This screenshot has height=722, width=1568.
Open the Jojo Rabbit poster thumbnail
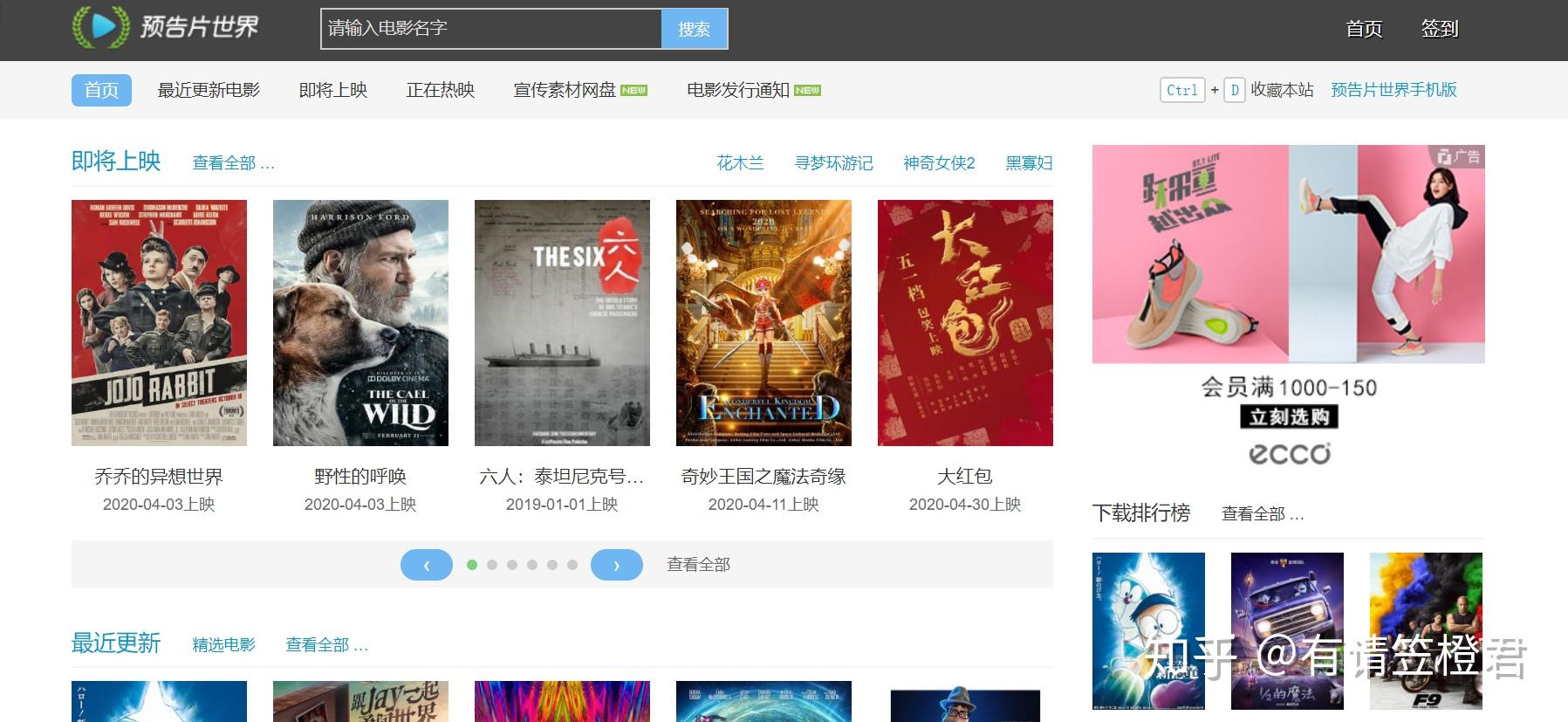click(159, 323)
